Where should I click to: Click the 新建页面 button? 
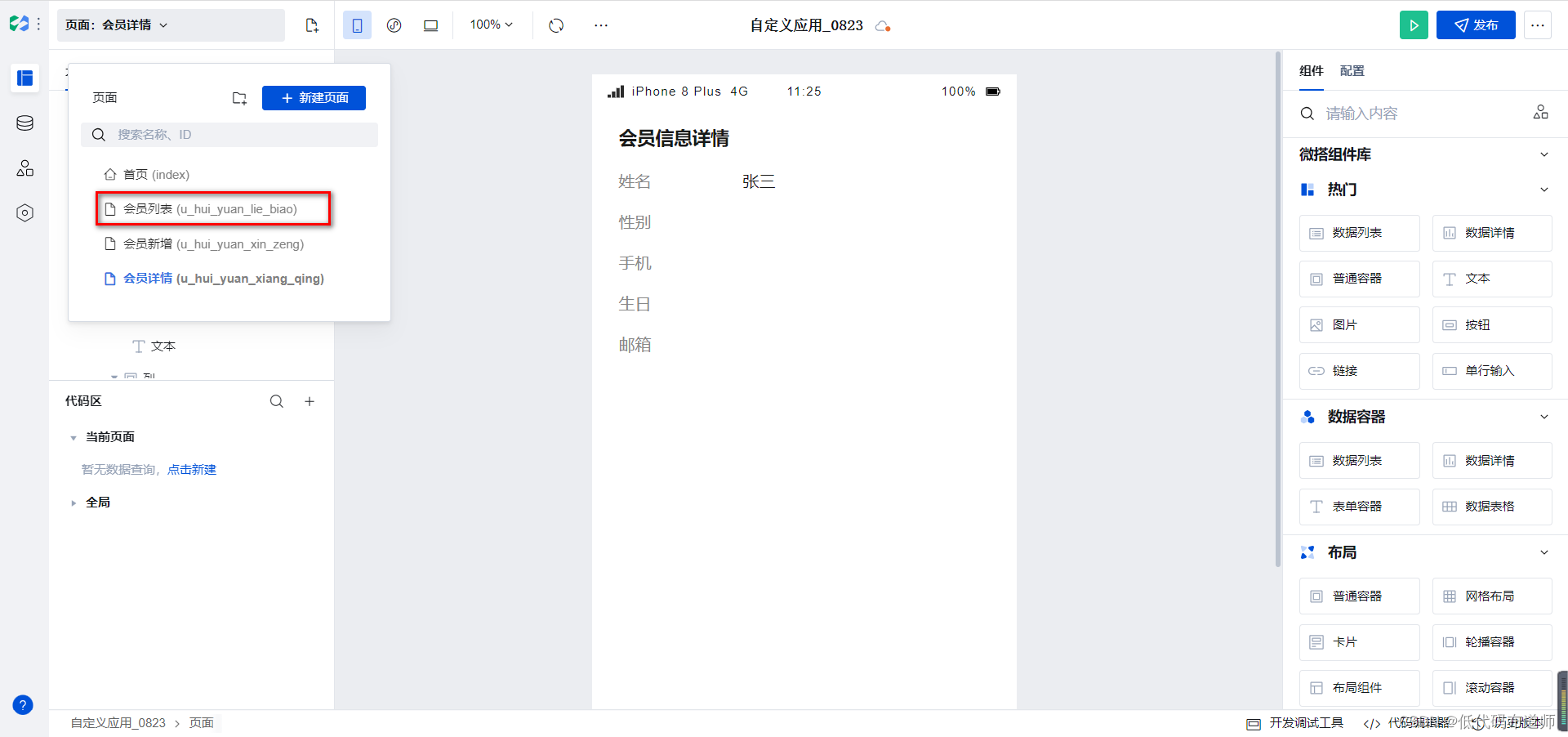click(x=314, y=98)
